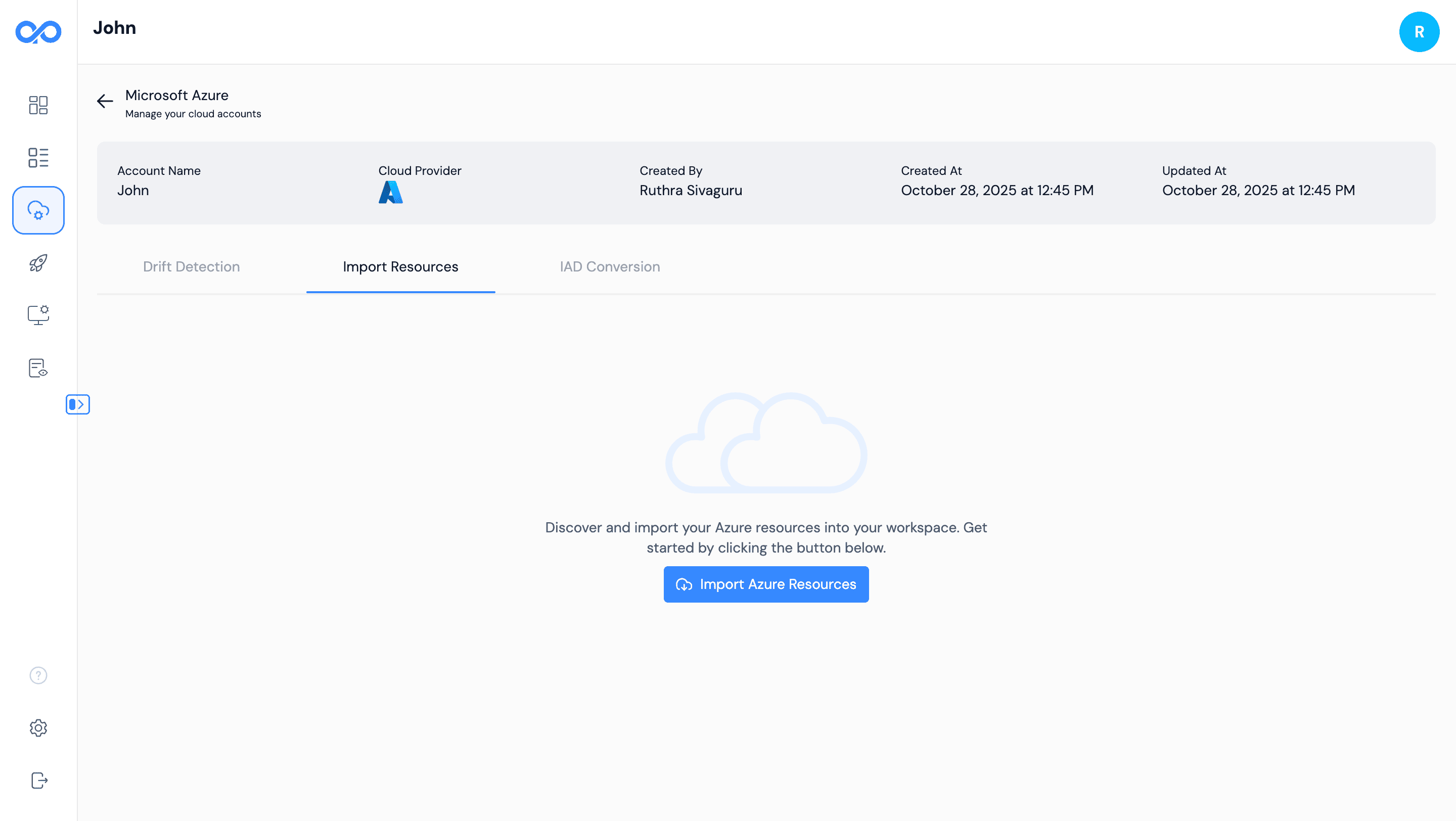Click the logout icon
1456x821 pixels.
(x=38, y=781)
